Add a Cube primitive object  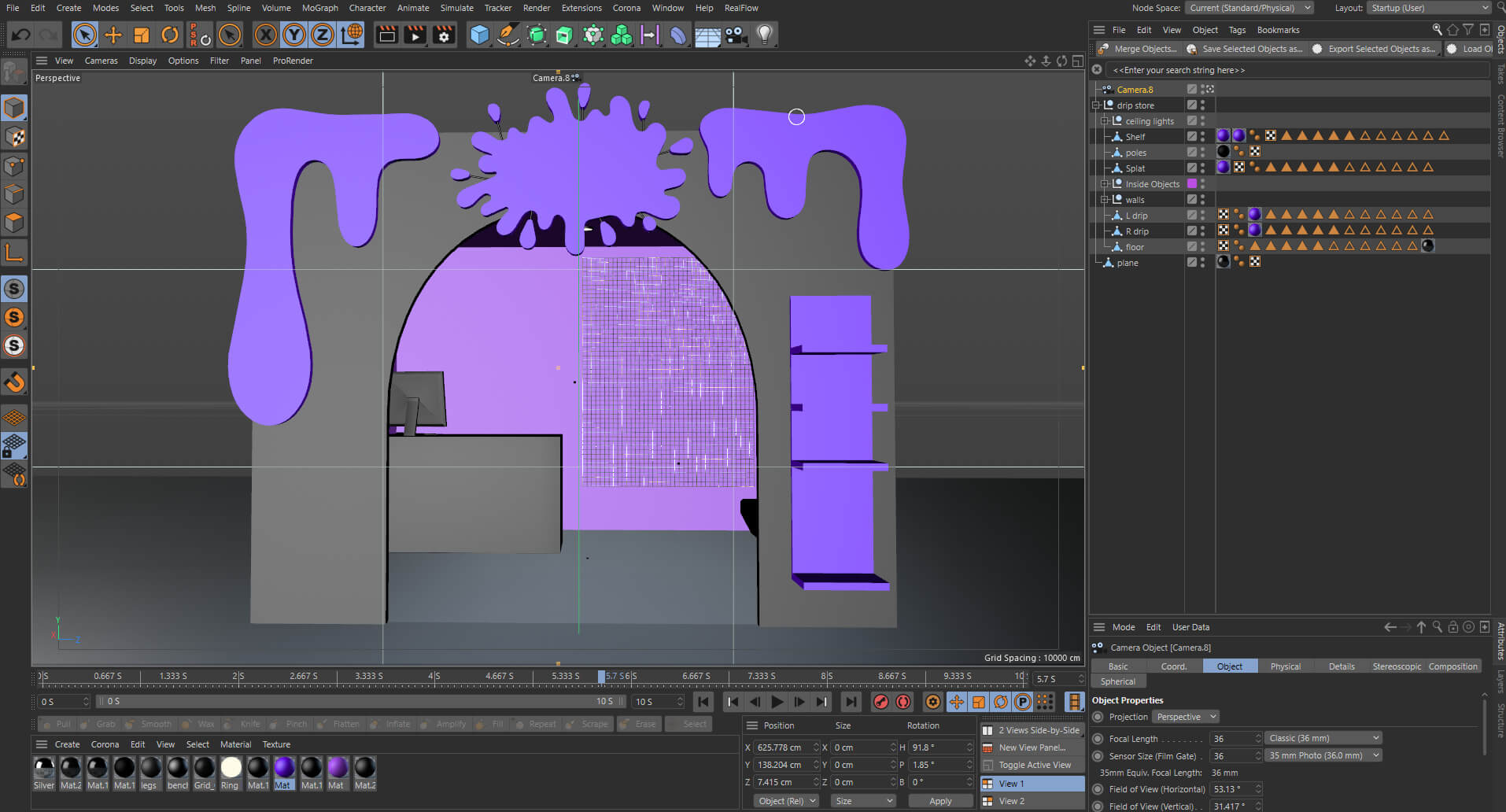[x=479, y=35]
